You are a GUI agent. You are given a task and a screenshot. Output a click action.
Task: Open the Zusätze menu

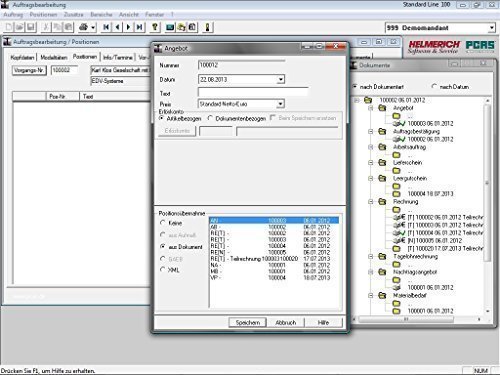click(73, 15)
